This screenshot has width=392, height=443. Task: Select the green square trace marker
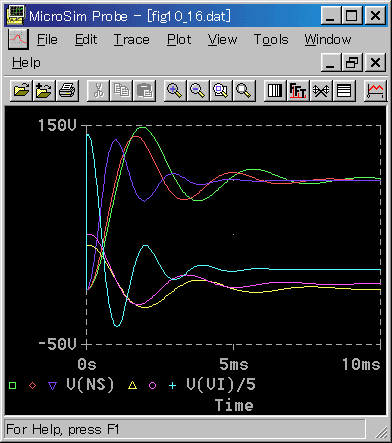13,386
